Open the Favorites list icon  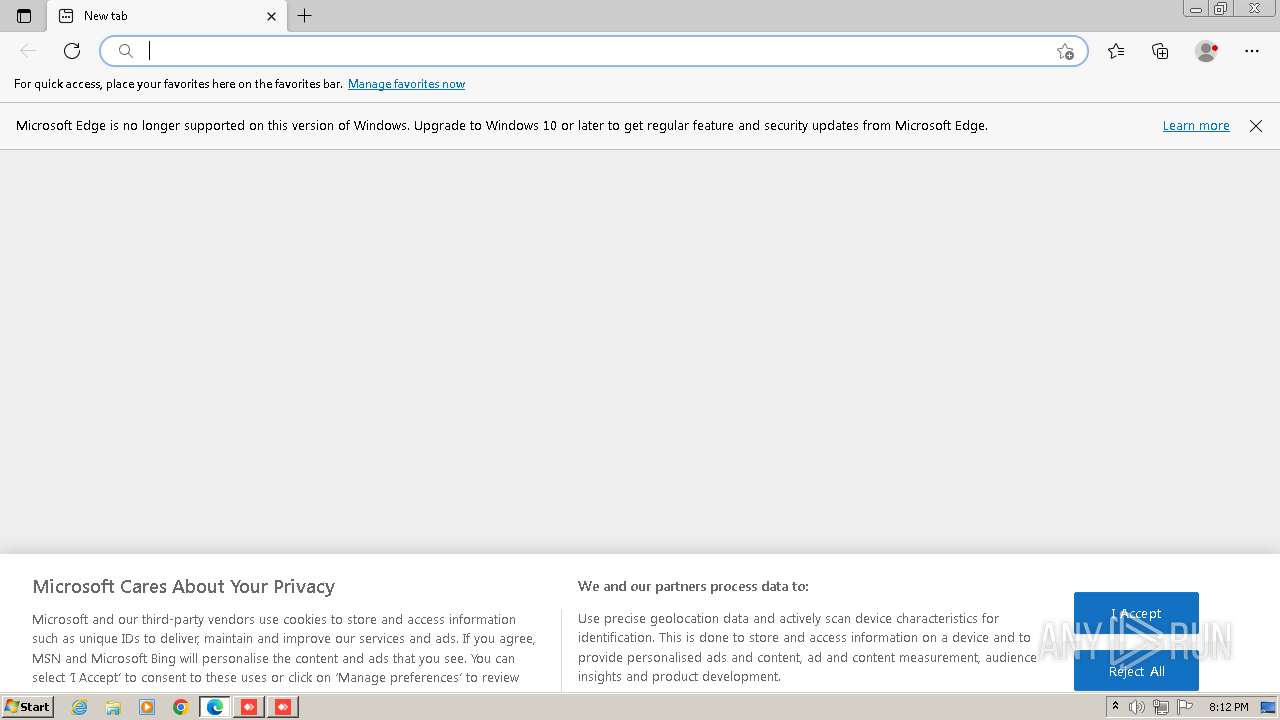point(1116,51)
